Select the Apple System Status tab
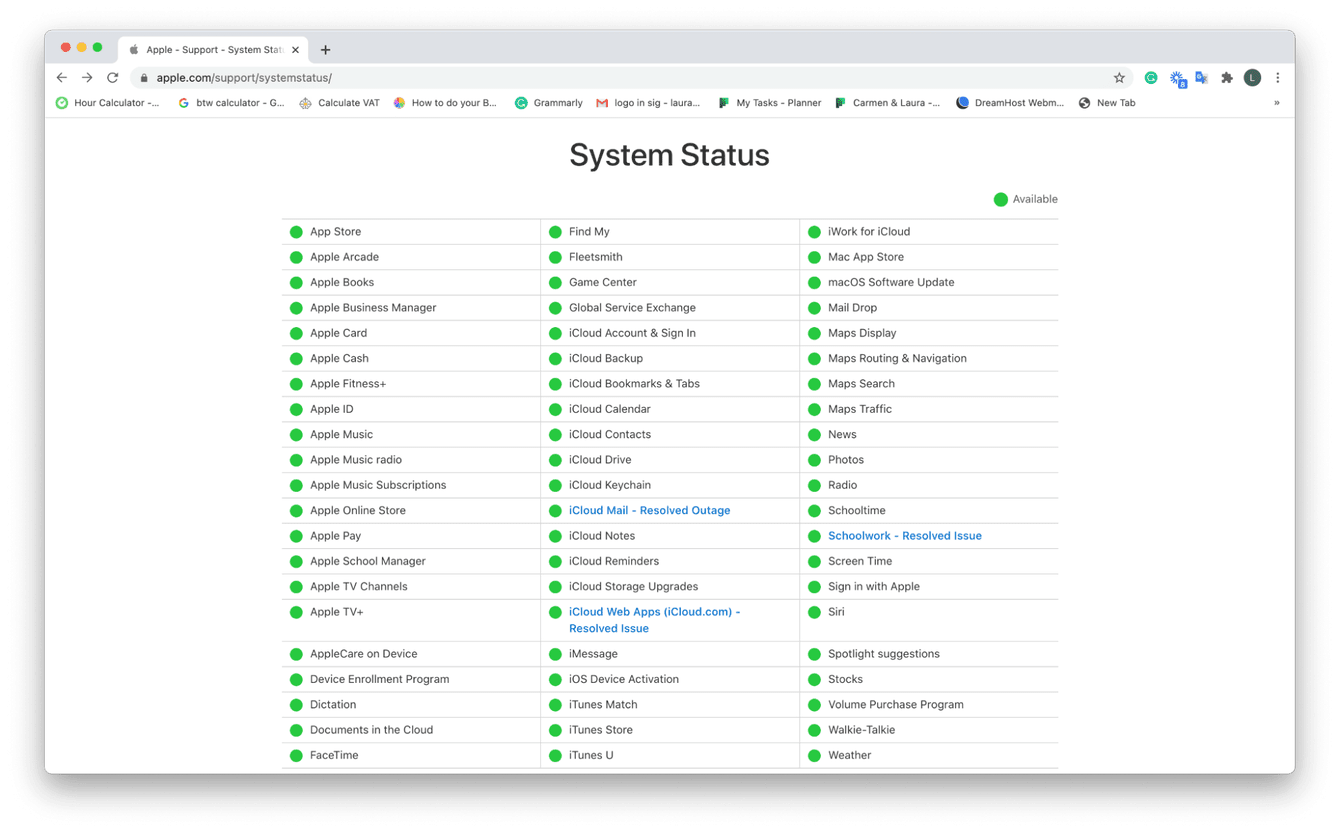 pyautogui.click(x=210, y=49)
